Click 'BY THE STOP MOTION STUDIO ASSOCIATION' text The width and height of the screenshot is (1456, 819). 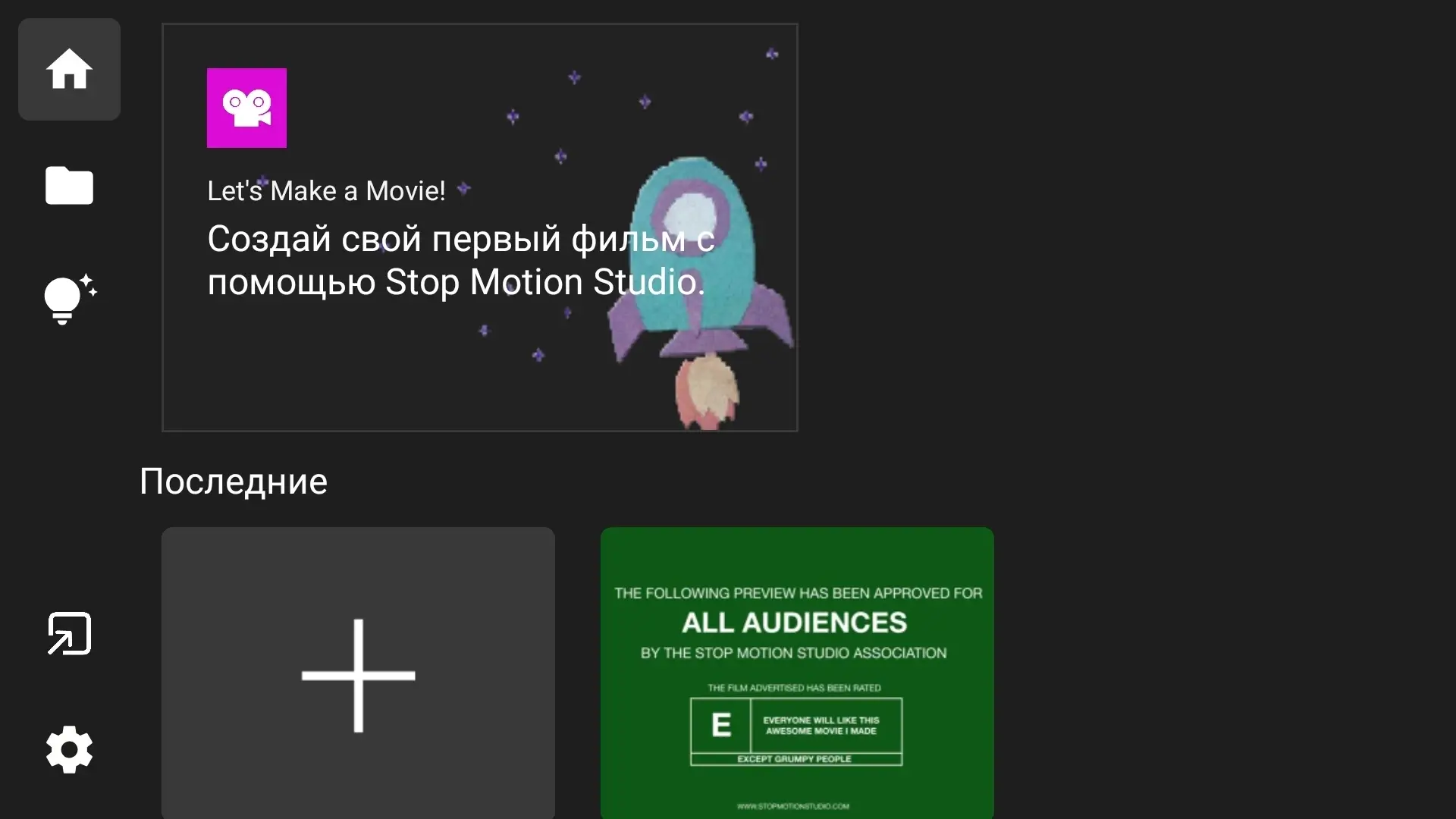tap(793, 653)
